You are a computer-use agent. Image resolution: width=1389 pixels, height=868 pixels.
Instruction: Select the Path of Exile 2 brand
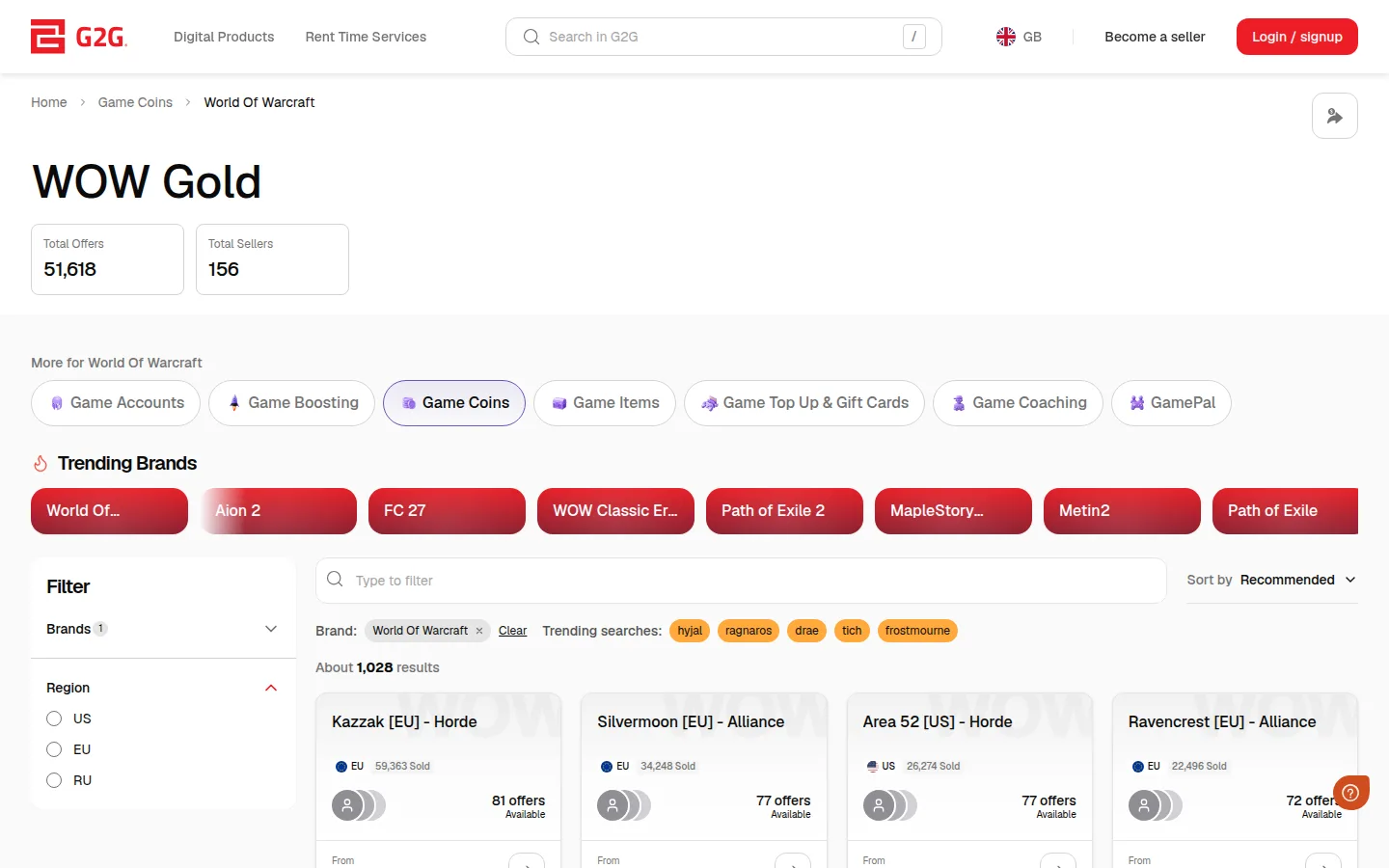pos(784,511)
